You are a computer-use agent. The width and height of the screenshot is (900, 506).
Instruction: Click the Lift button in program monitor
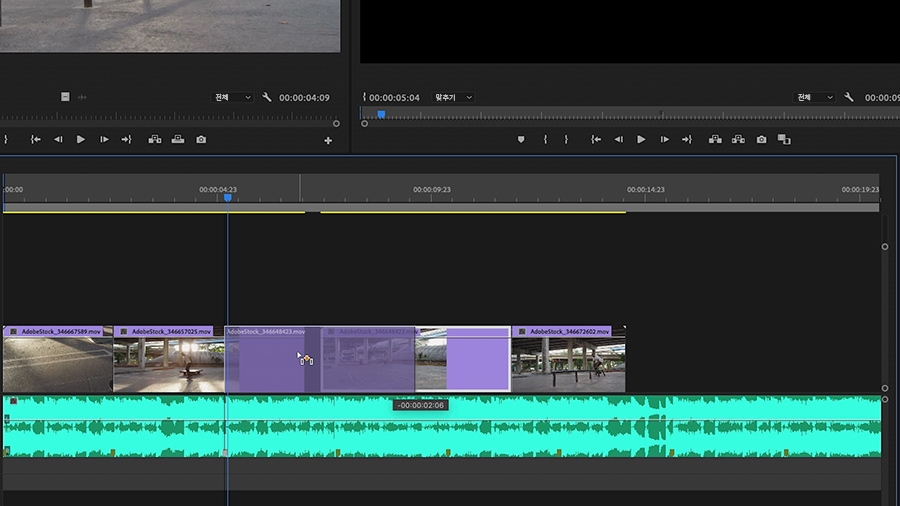716,140
